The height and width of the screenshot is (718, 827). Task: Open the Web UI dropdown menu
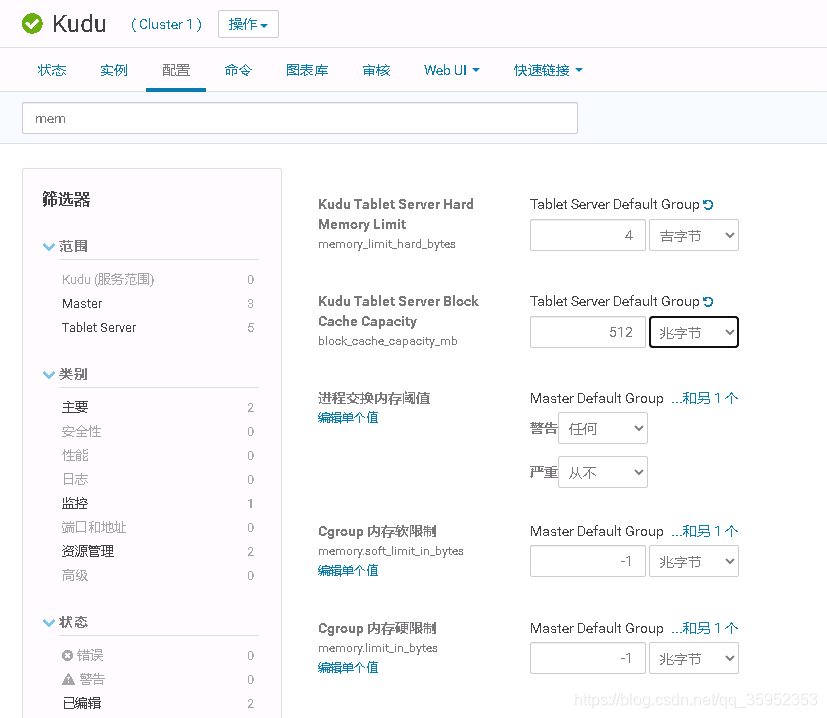451,70
